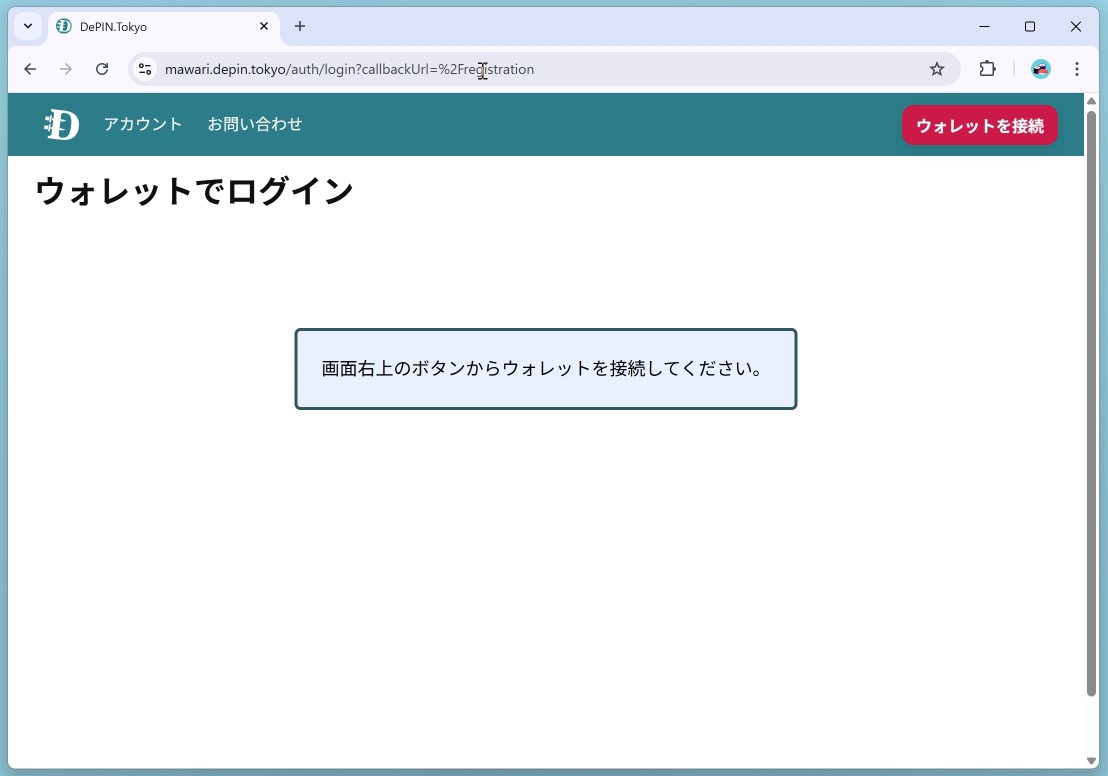This screenshot has height=776, width=1108.
Task: Close the DePIN.Tokyo tab
Action: coord(264,26)
